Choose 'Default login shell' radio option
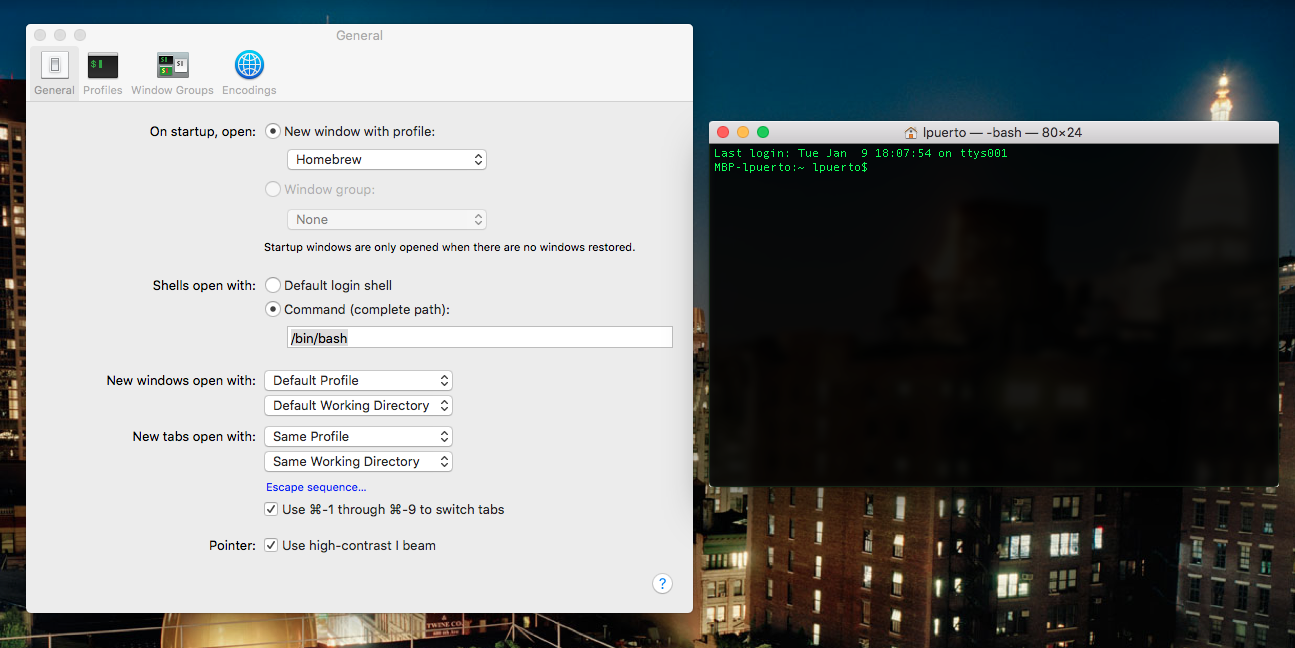This screenshot has width=1295, height=648. pyautogui.click(x=273, y=285)
